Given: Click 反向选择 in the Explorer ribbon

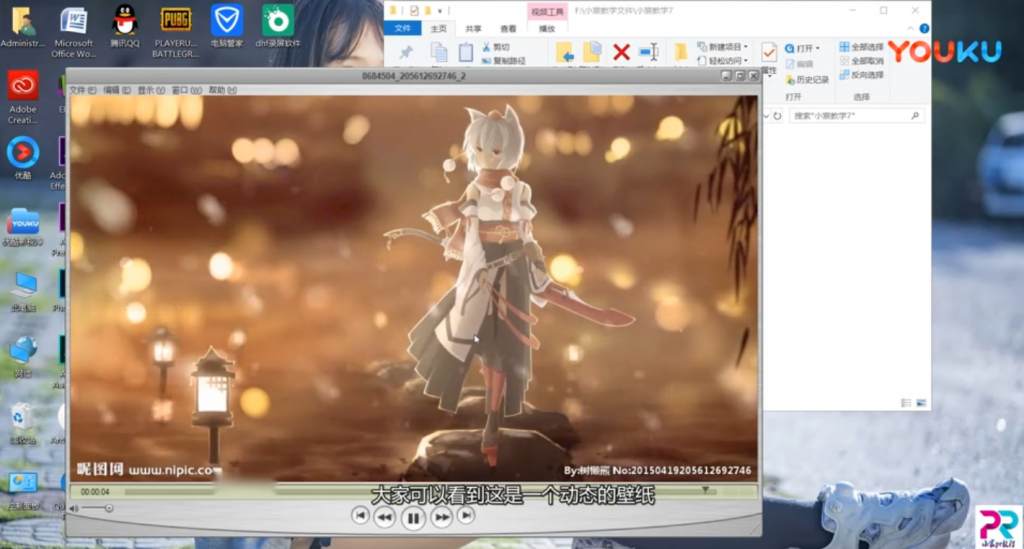Looking at the screenshot, I should [x=861, y=74].
